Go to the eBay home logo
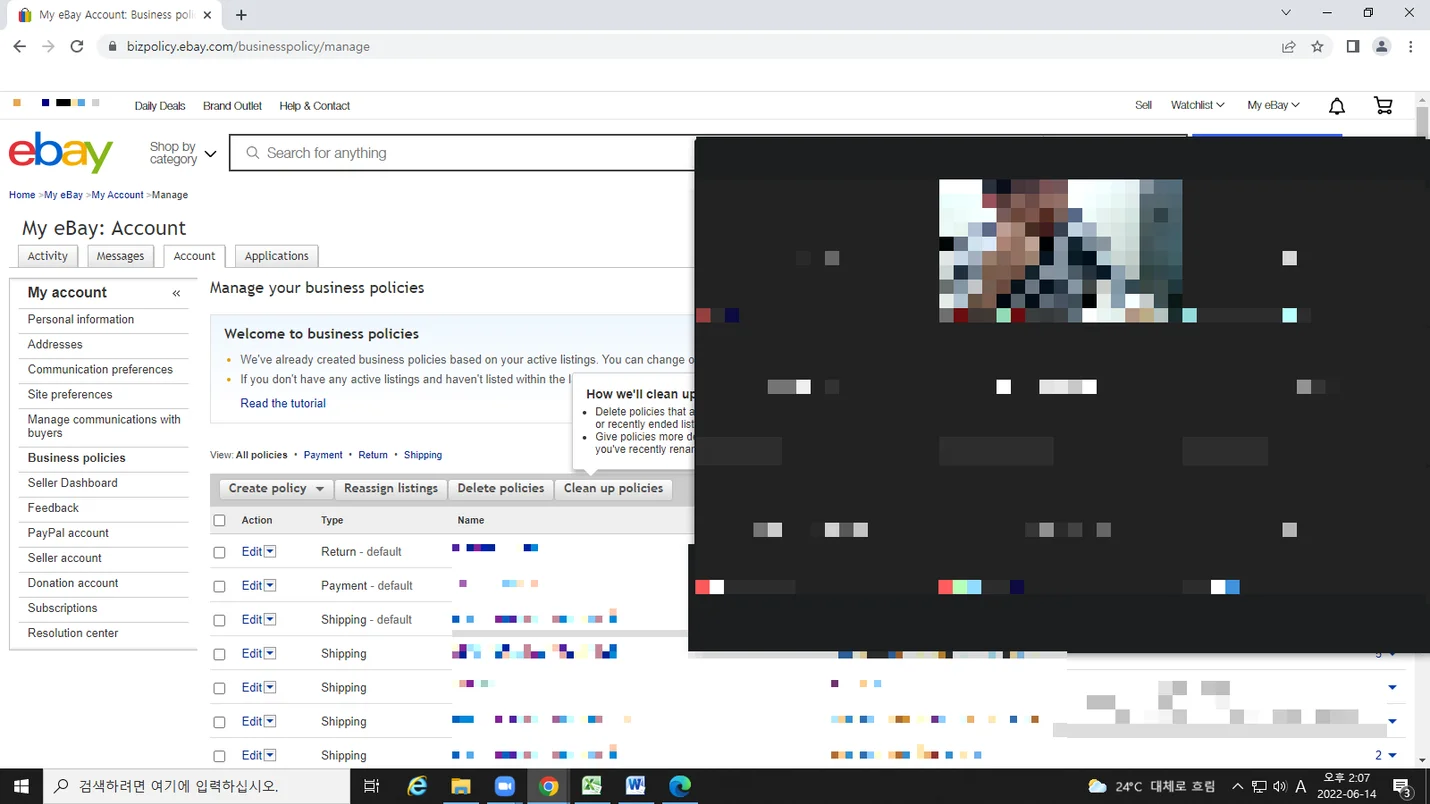 (x=61, y=153)
